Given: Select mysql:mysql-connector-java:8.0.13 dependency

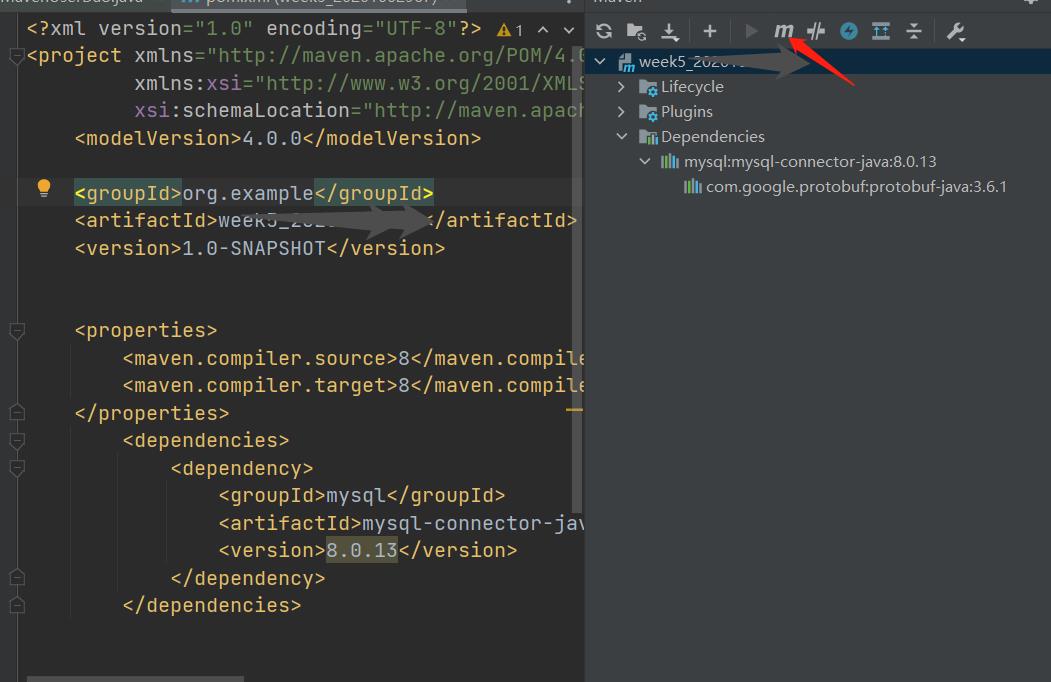Looking at the screenshot, I should (x=798, y=162).
